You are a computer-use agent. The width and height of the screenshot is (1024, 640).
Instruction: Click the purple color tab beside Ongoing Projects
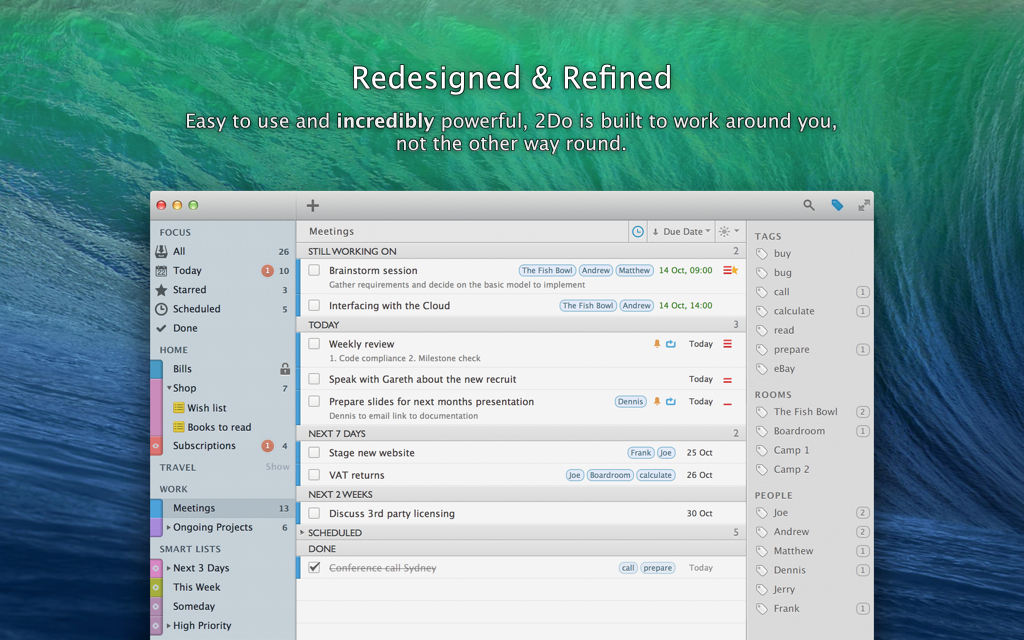point(157,527)
